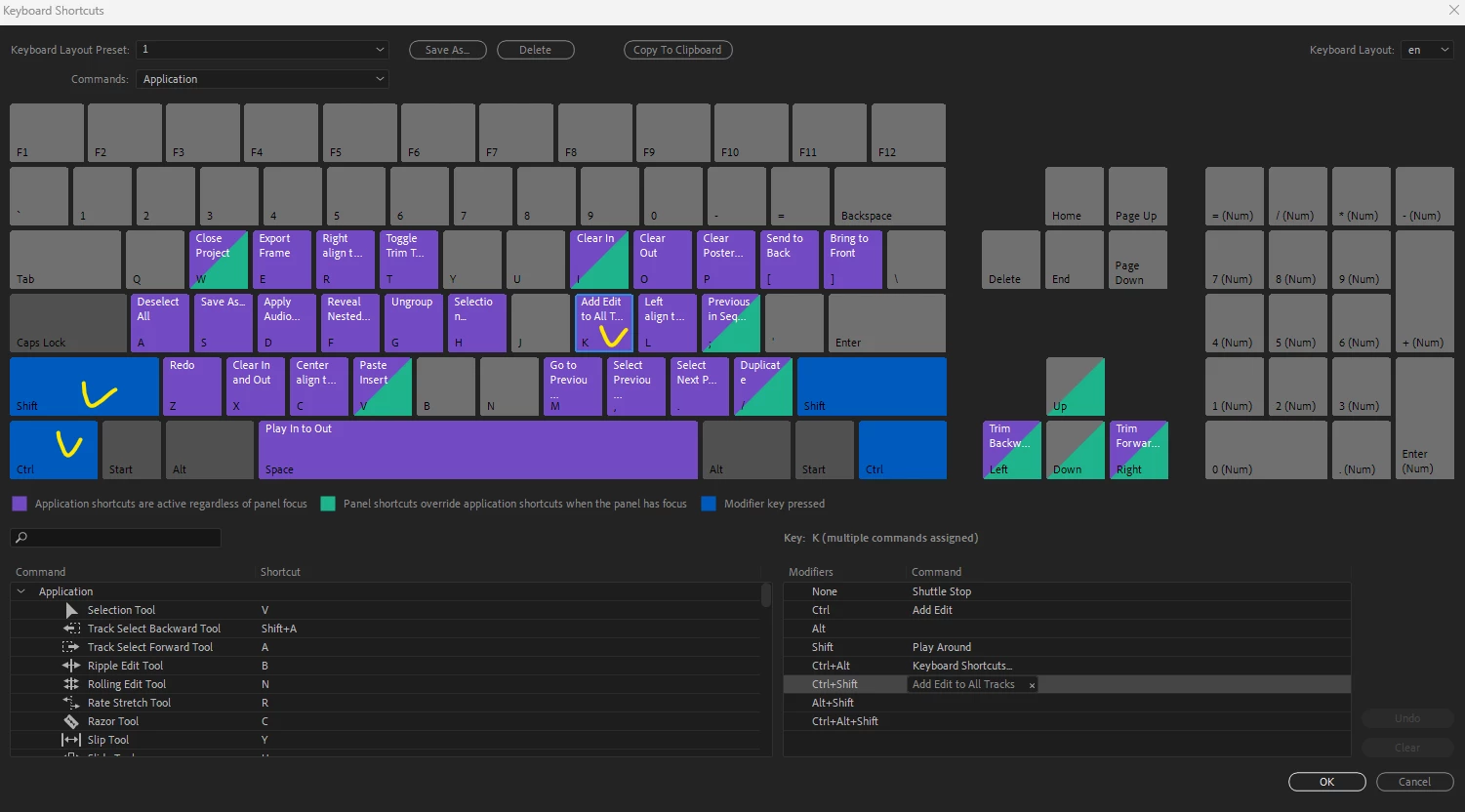The image size is (1465, 812).
Task: Select the Keyboard Shortcuts... Ctrl+Alt row
Action: click(1067, 666)
